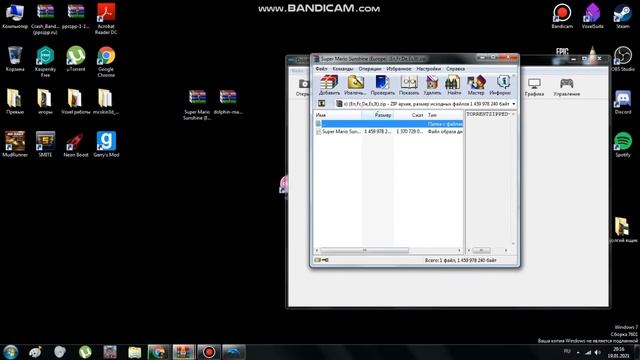Select the Steam desktop shortcut
The image size is (640, 360).
pos(623,16)
